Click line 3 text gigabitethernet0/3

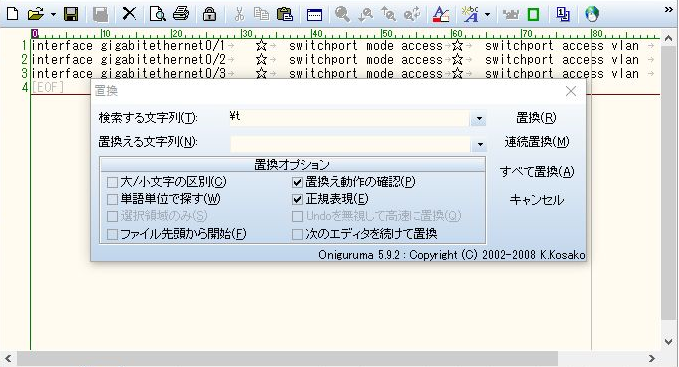point(163,73)
